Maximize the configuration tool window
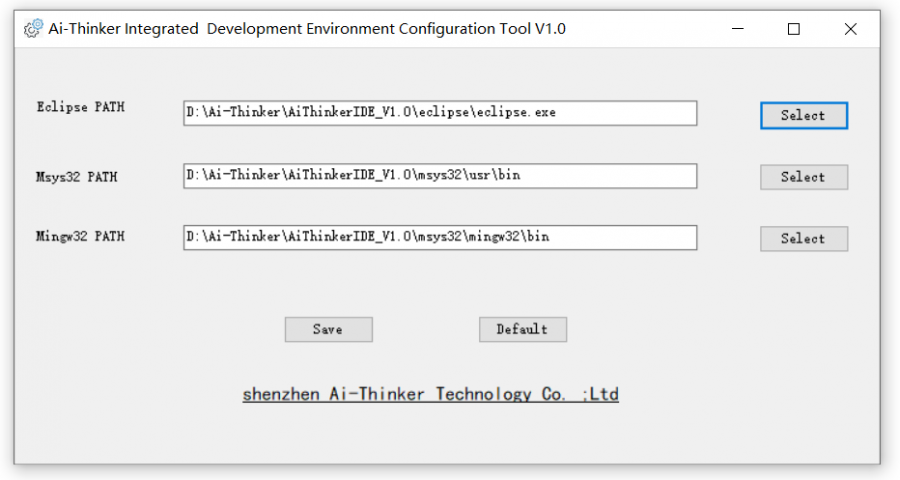The height and width of the screenshot is (480, 900). point(794,29)
